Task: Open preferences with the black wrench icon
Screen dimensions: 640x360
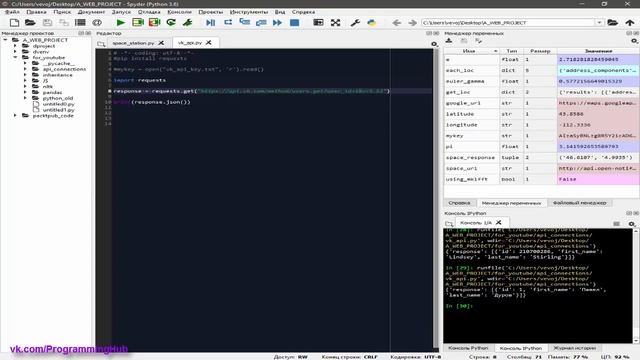Action: (355, 23)
